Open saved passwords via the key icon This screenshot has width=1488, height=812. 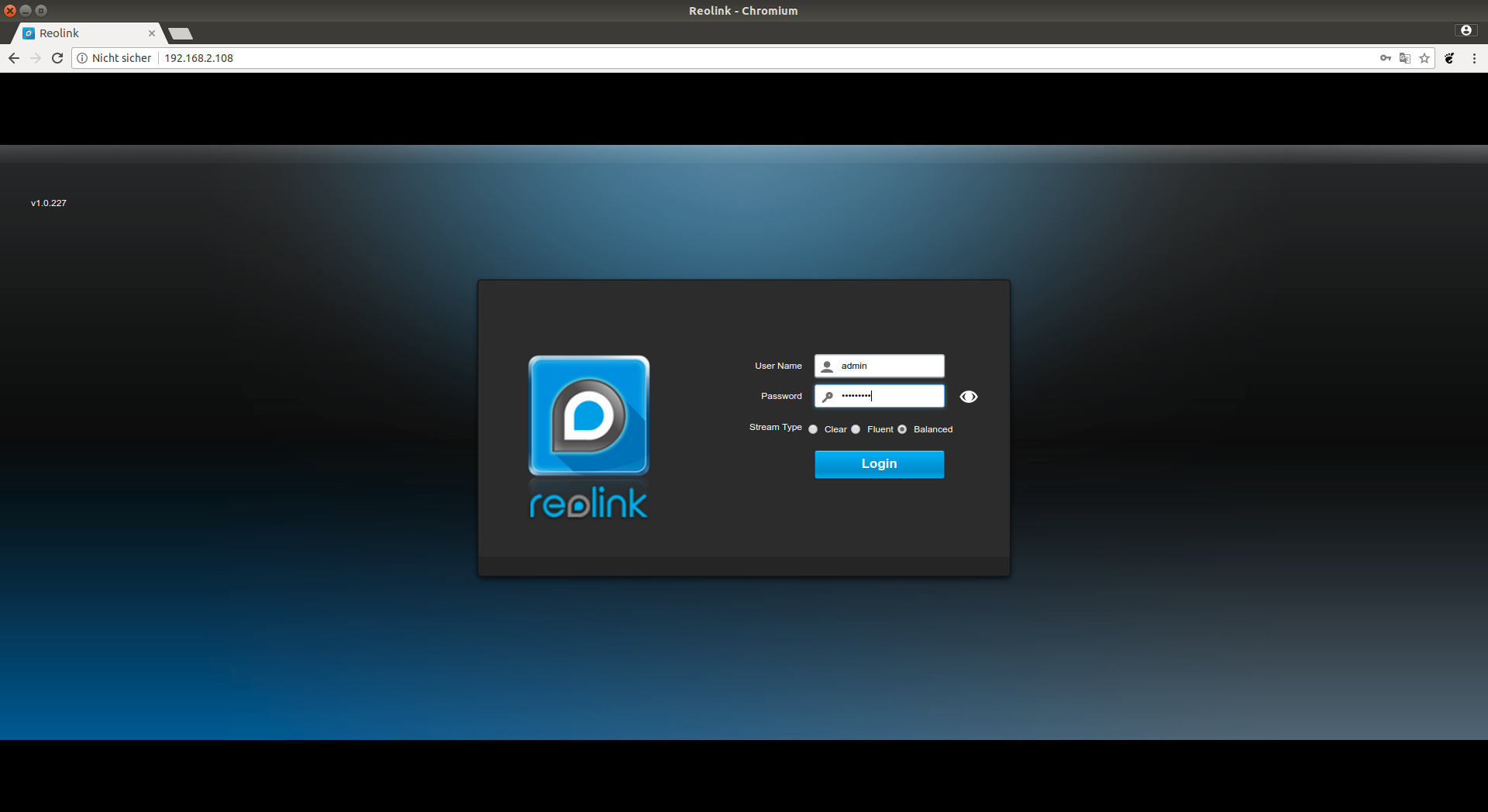[x=1385, y=58]
